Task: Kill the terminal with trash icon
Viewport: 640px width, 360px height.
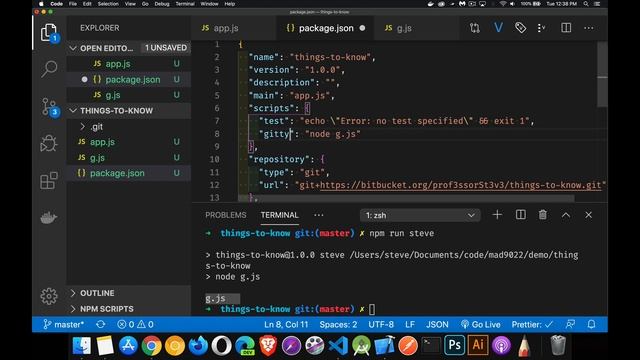Action: [542, 215]
